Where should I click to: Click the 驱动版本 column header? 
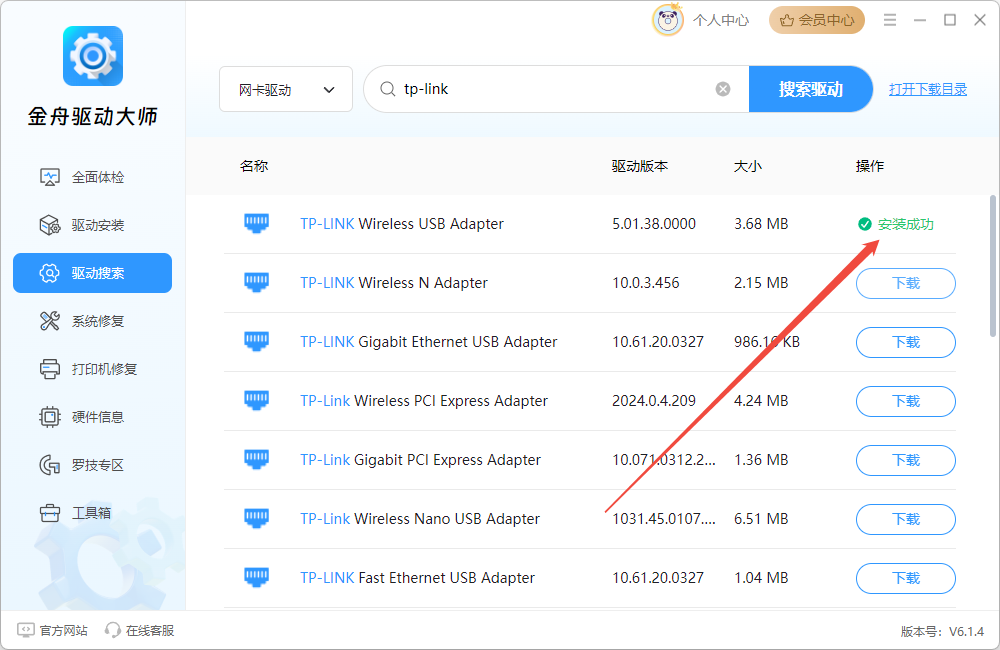pos(640,166)
